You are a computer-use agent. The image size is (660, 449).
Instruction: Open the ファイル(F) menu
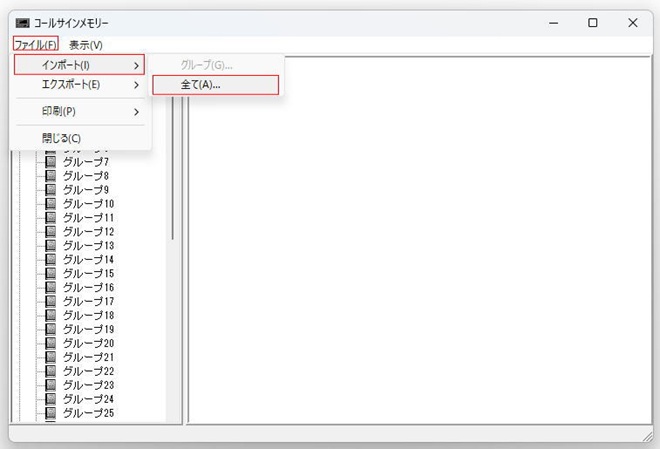(x=36, y=45)
